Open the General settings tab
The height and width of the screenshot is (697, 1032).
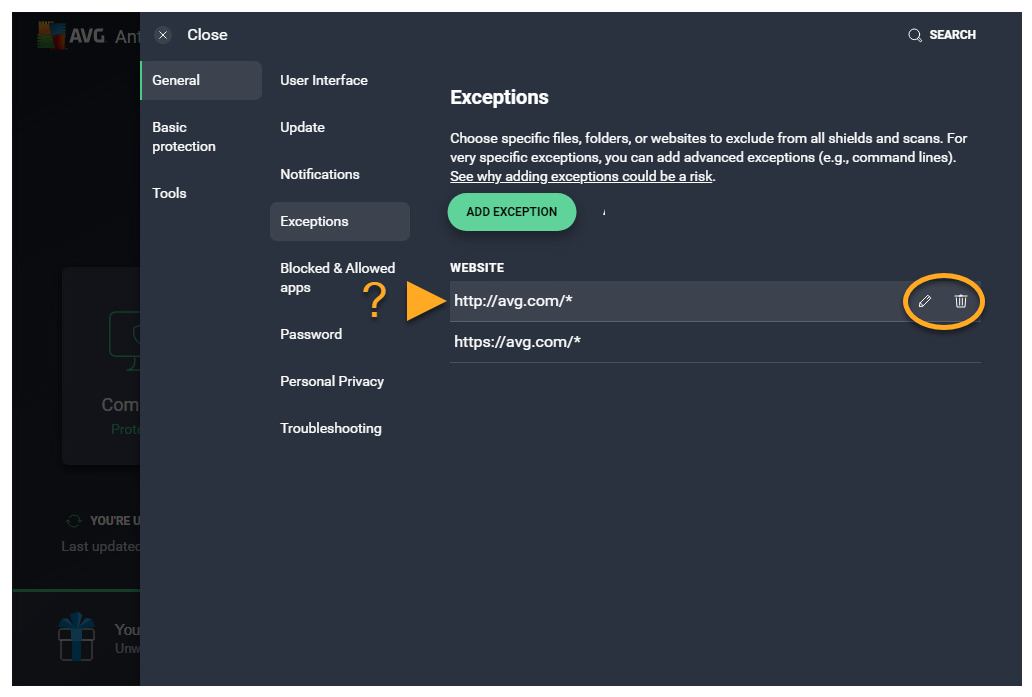coord(201,80)
